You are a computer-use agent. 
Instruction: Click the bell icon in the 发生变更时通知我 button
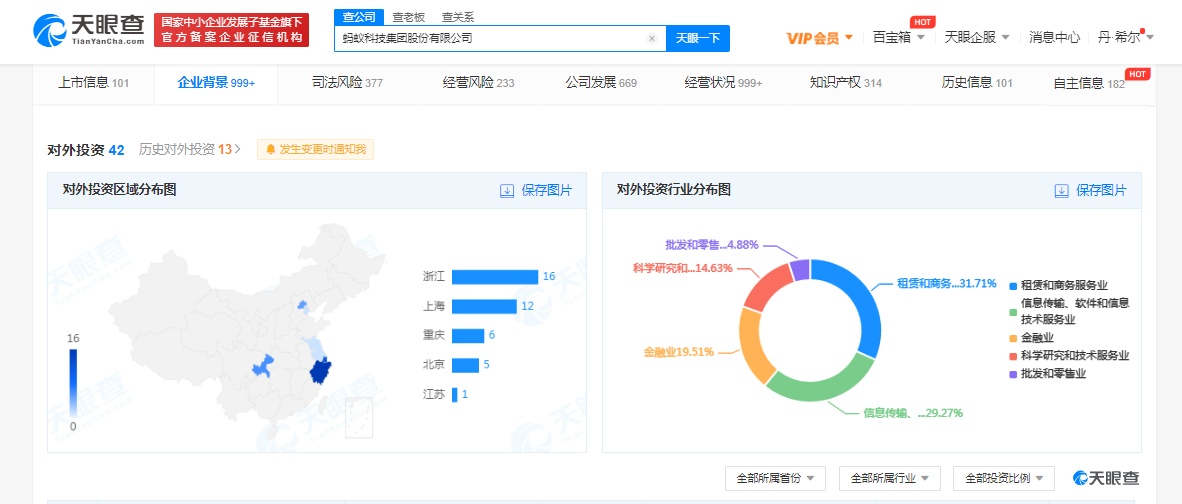click(271, 149)
